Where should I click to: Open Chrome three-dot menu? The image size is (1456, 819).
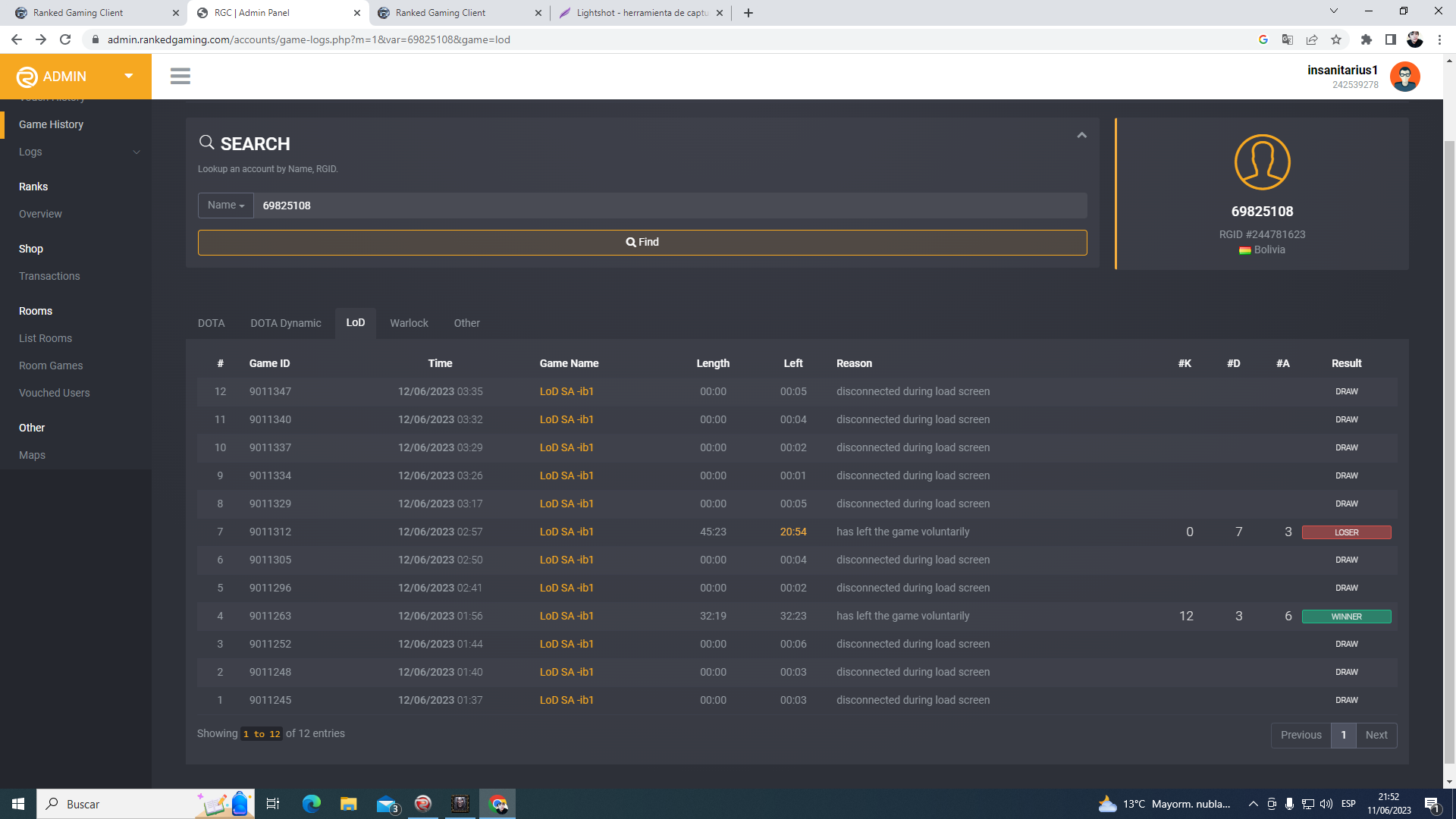click(x=1439, y=39)
